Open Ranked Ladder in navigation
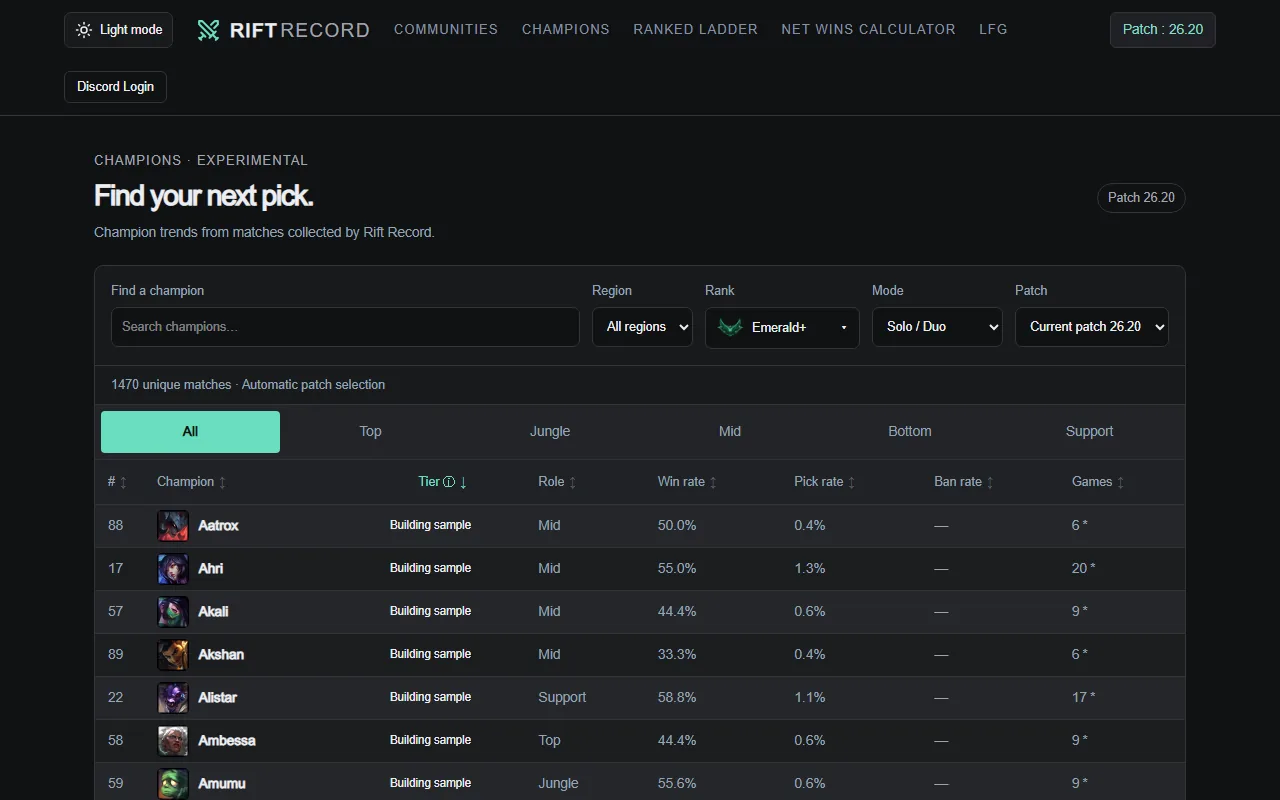 (x=695, y=29)
